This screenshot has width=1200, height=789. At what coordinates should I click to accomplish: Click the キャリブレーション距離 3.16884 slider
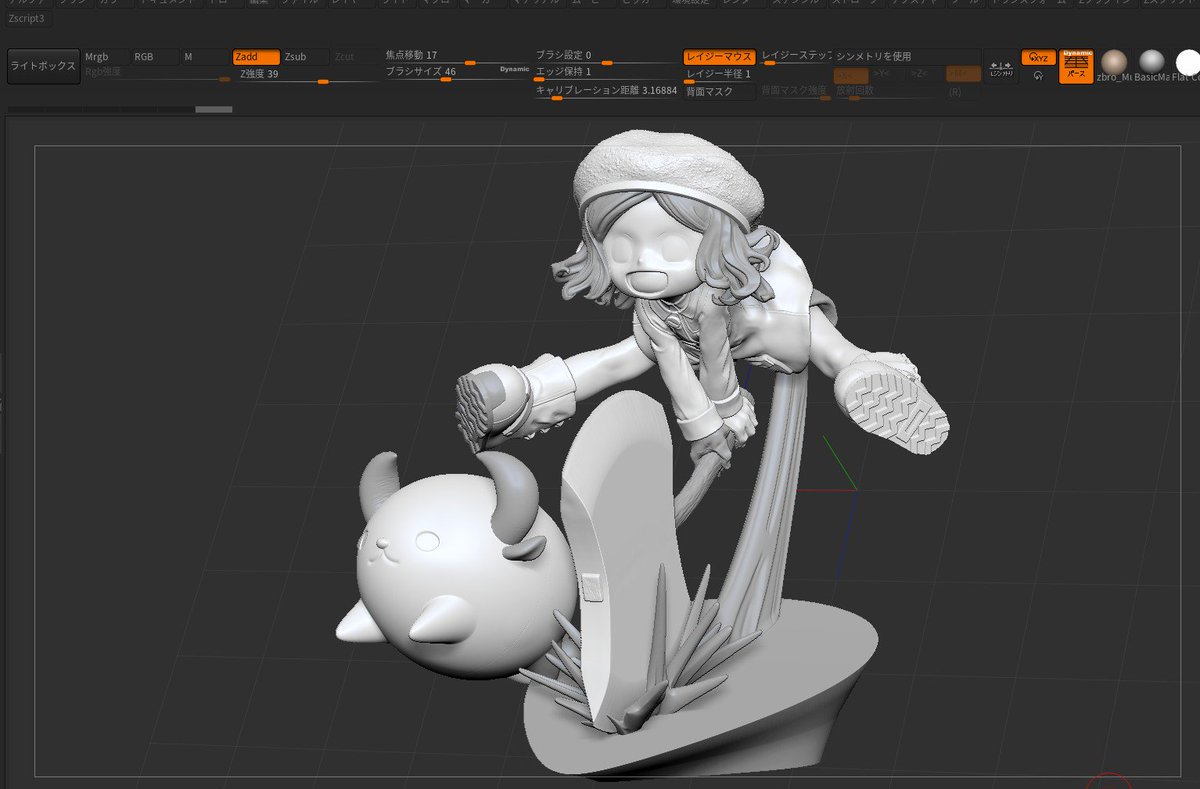[606, 91]
